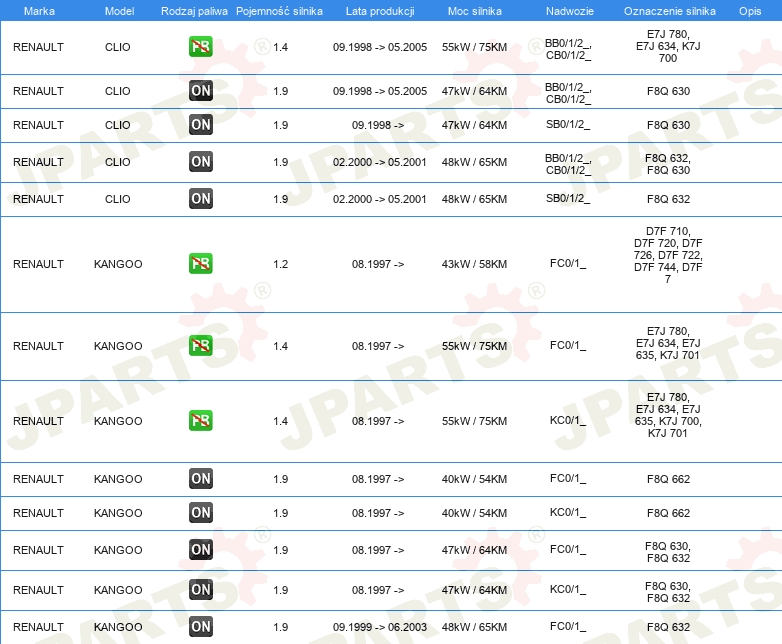Select '47kW / 64KM' in the Kangoo KC0/1_ row

(474, 590)
